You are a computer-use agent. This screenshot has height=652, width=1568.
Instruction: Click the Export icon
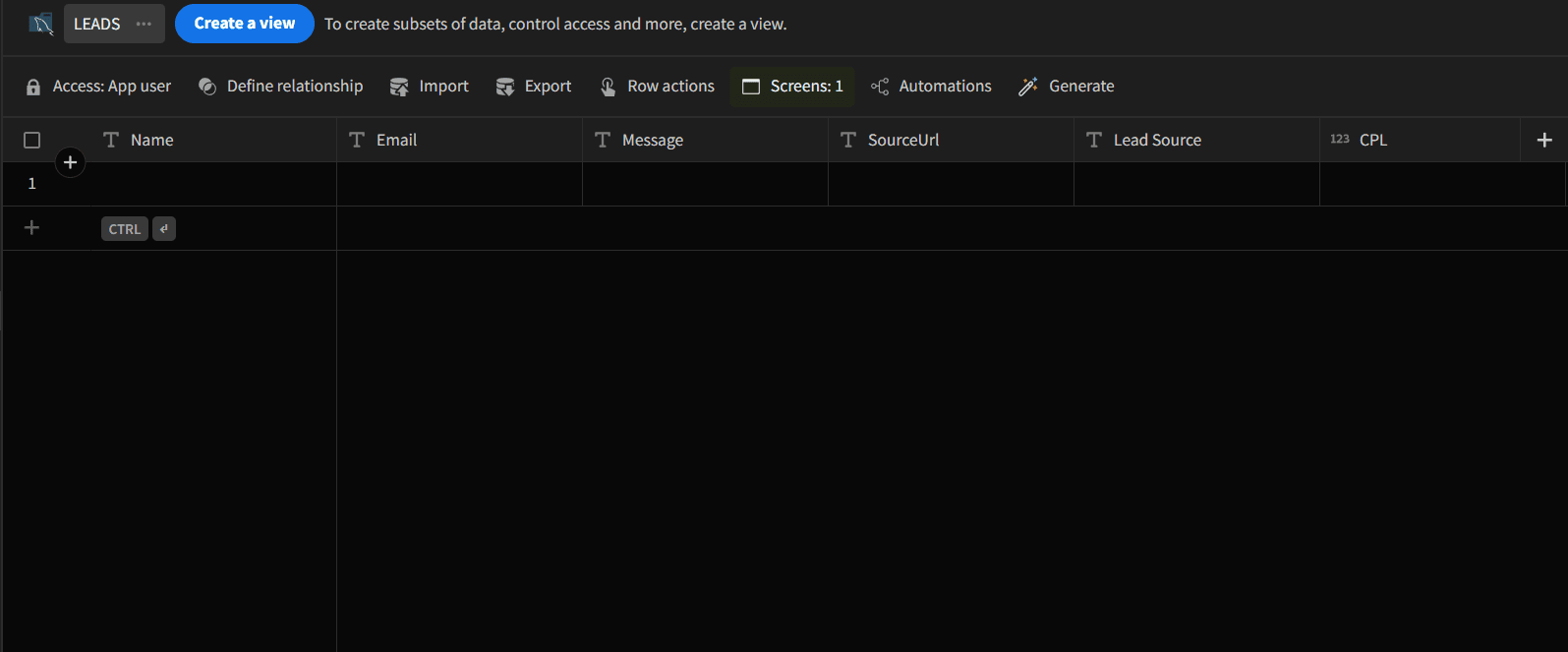coord(505,87)
